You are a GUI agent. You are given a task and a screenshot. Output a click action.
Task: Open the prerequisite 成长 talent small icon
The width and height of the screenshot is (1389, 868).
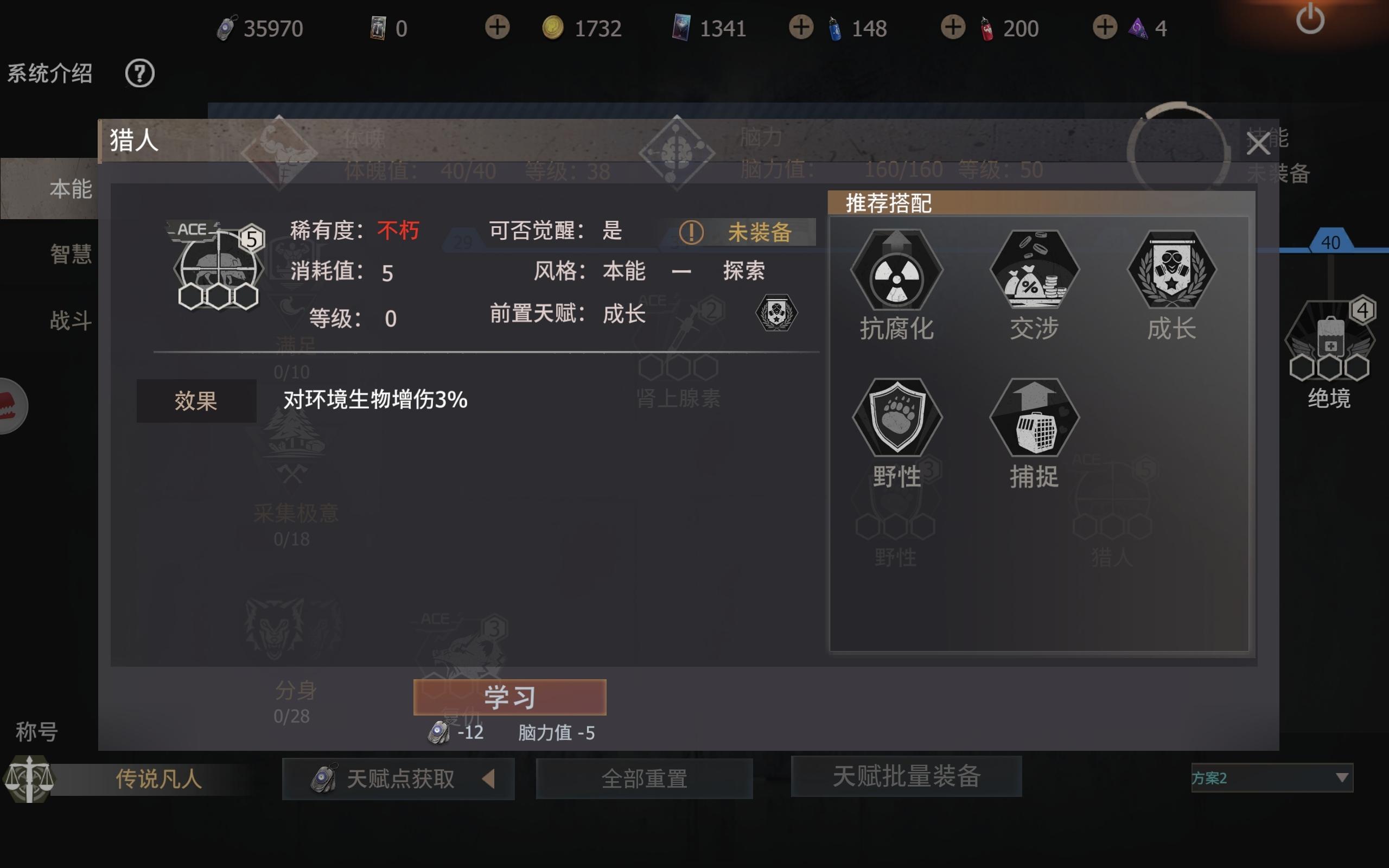776,314
